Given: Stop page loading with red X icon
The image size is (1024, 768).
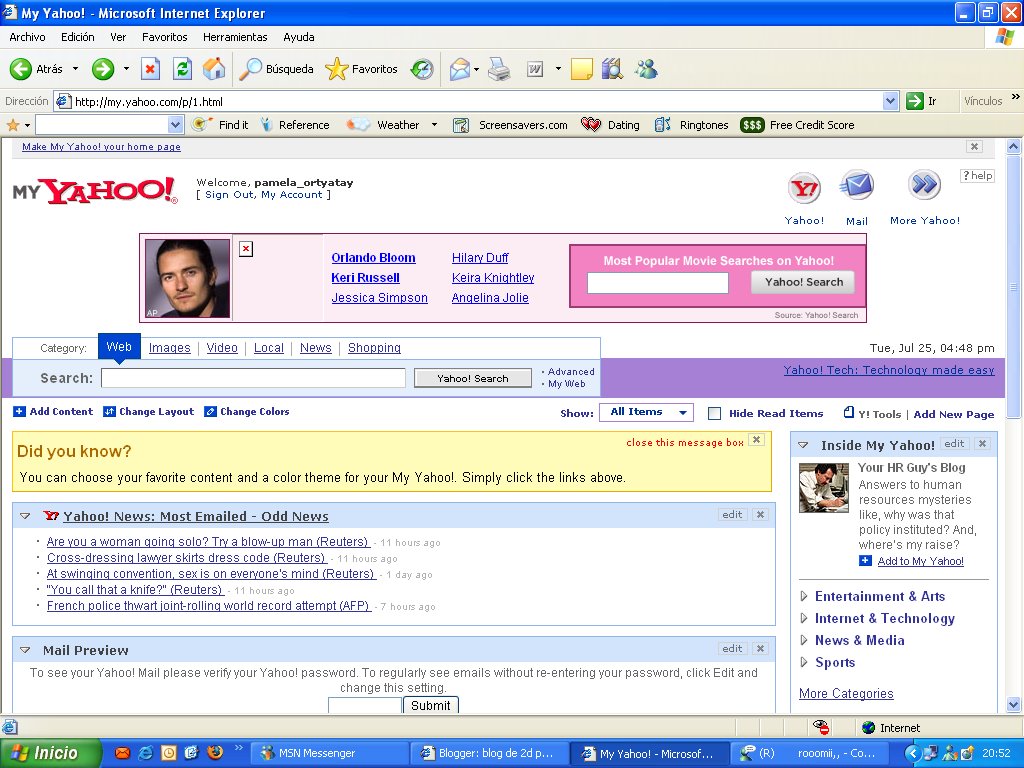Looking at the screenshot, I should [x=150, y=69].
